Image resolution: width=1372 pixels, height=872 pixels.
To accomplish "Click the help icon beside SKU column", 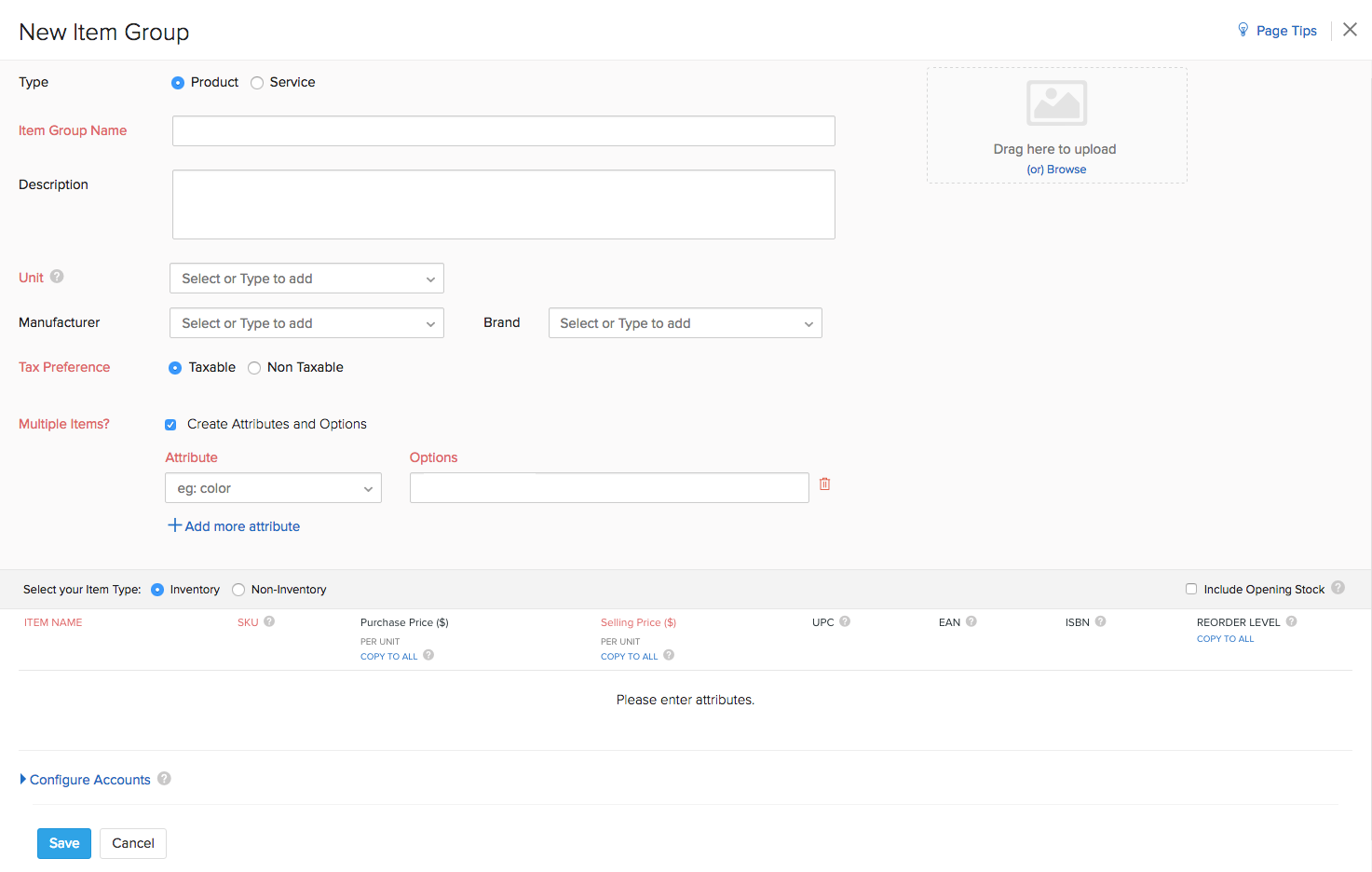I will (x=269, y=621).
